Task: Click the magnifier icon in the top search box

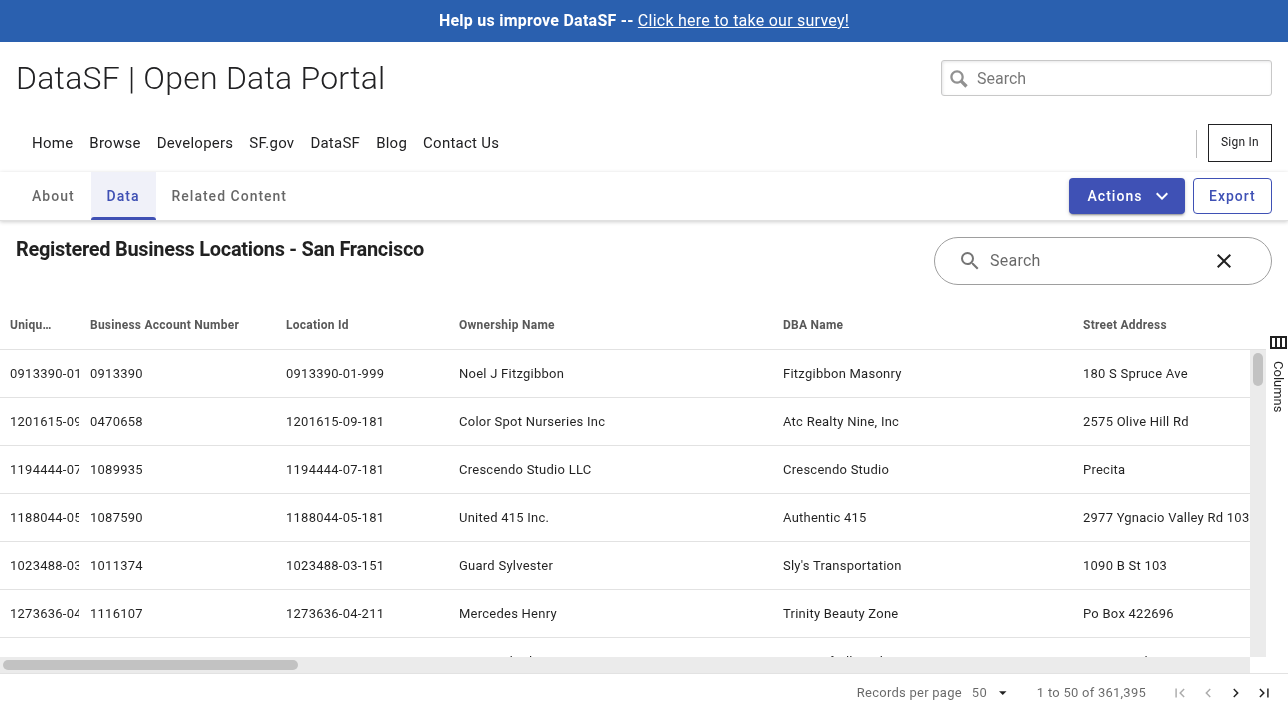Action: 959,79
